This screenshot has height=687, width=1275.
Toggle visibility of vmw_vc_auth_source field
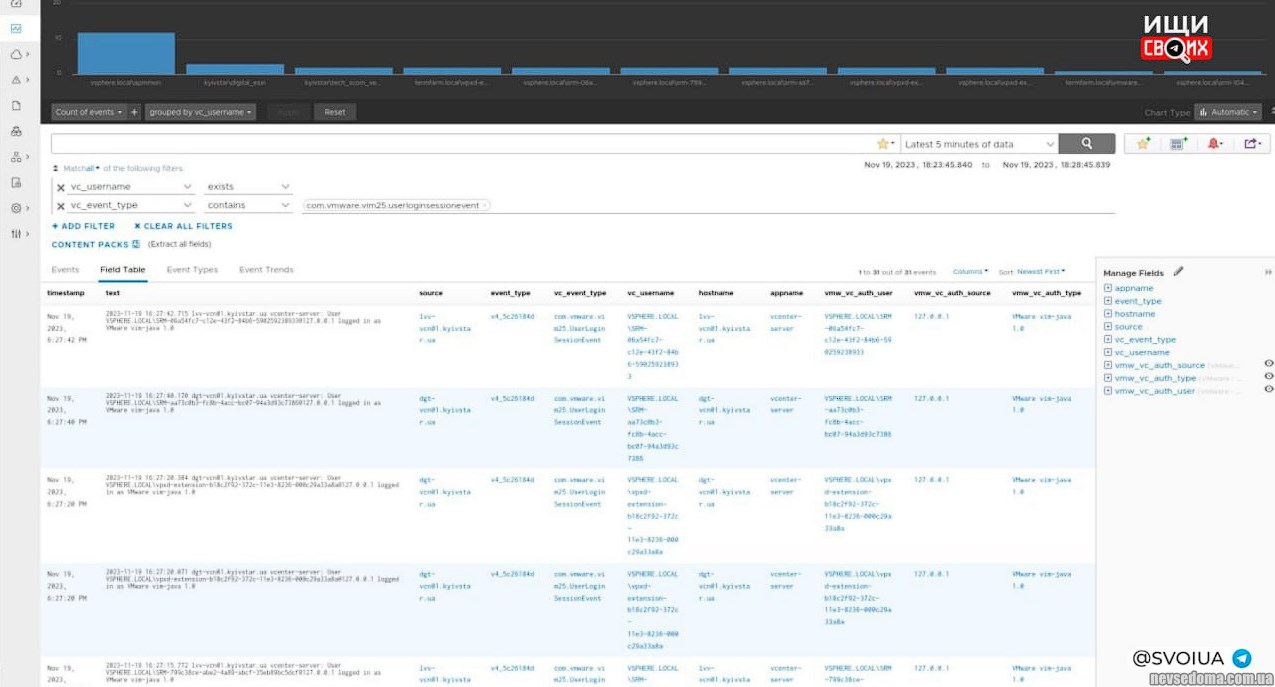tap(1268, 364)
